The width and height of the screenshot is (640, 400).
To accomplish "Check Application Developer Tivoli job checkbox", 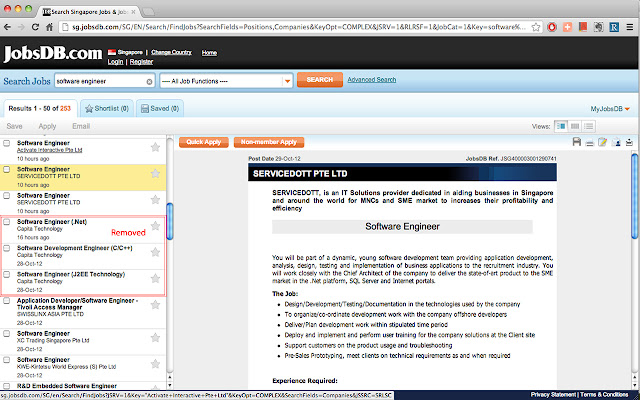I will coord(7,301).
